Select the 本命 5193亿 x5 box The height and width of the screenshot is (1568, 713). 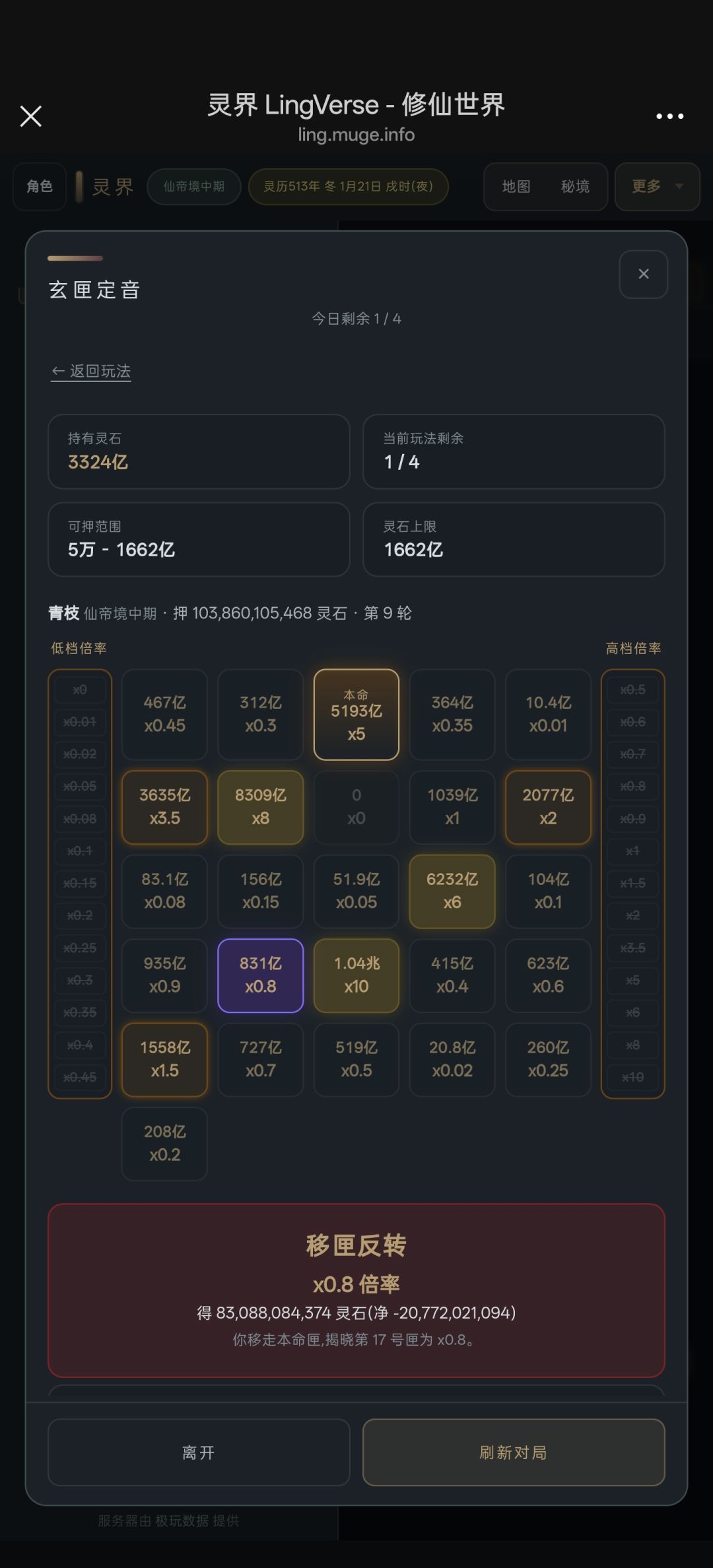pyautogui.click(x=356, y=715)
